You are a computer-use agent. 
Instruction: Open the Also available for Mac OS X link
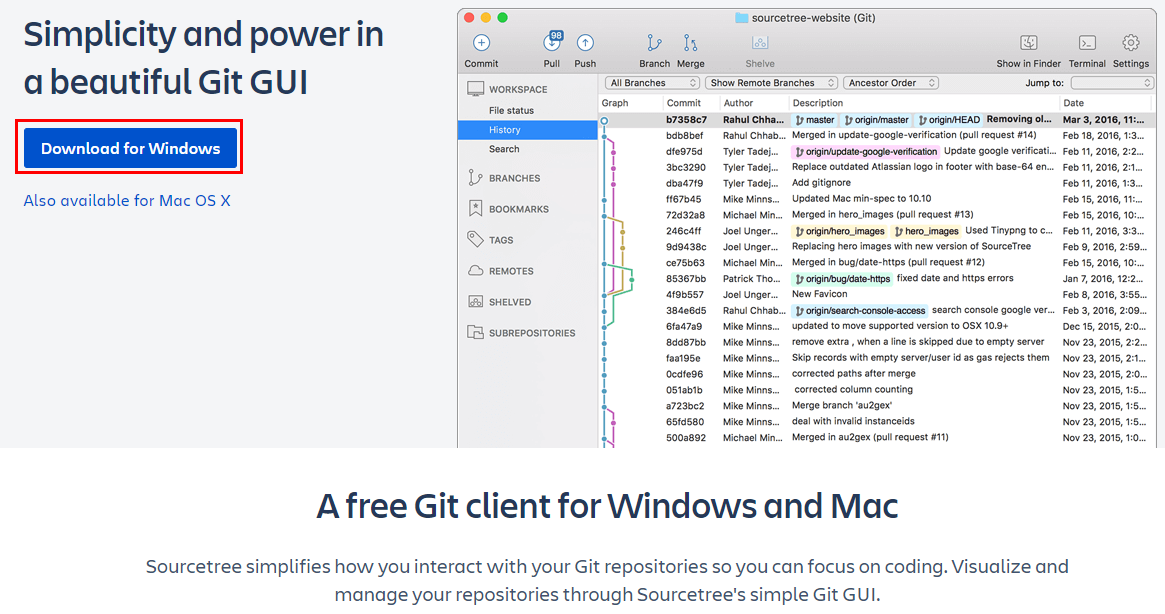(127, 201)
